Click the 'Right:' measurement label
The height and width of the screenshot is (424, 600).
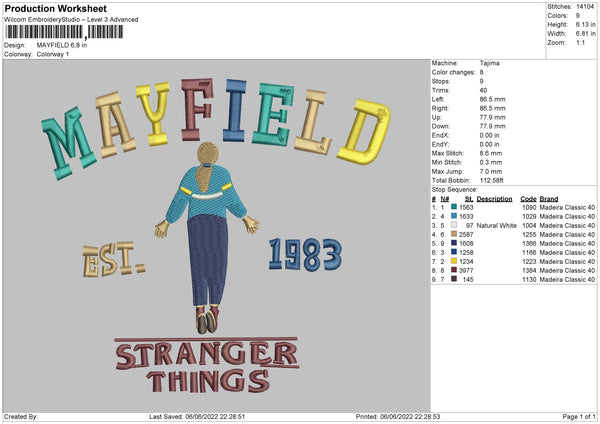tap(440, 108)
